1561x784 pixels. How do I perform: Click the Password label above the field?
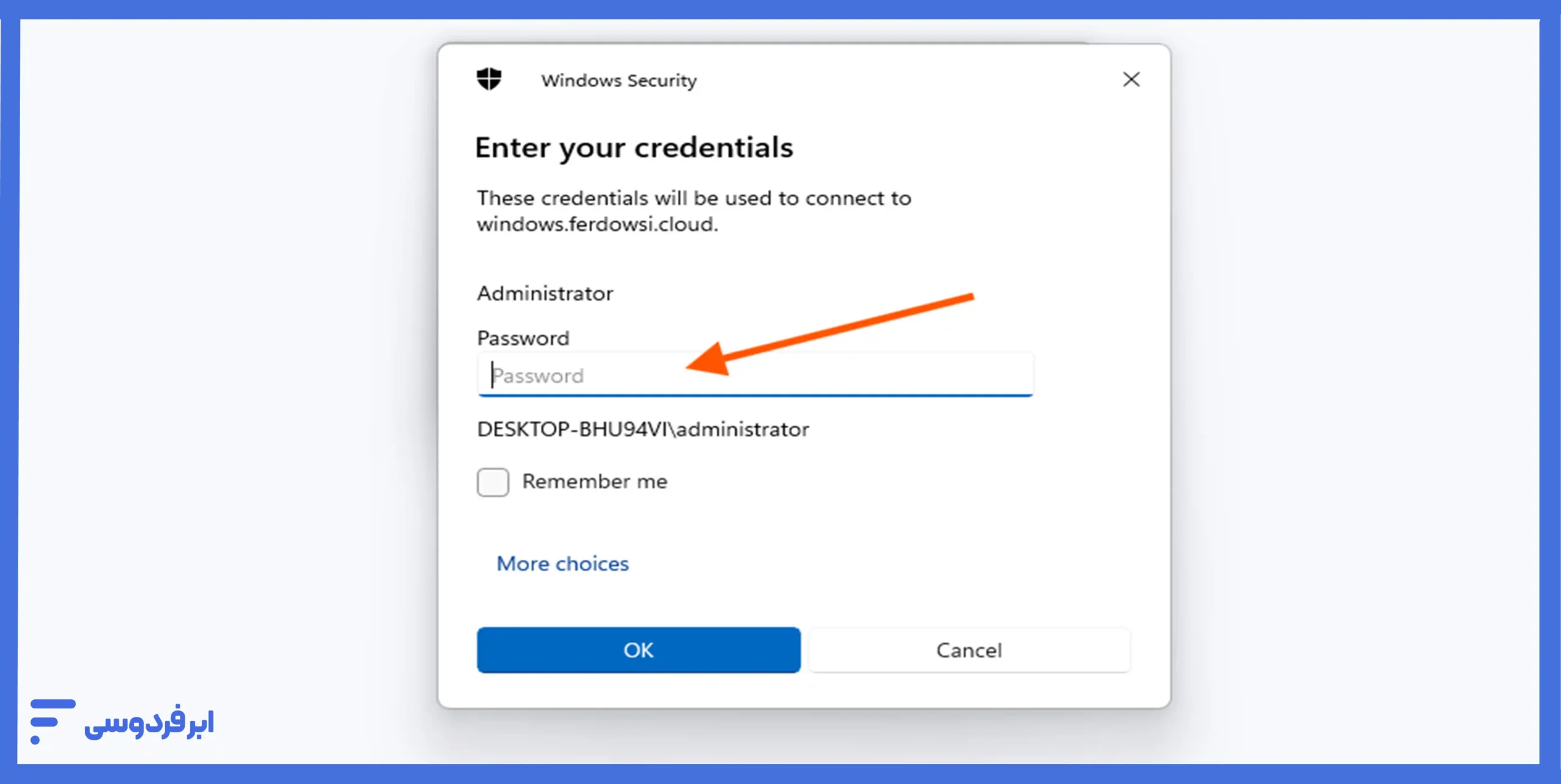point(523,338)
